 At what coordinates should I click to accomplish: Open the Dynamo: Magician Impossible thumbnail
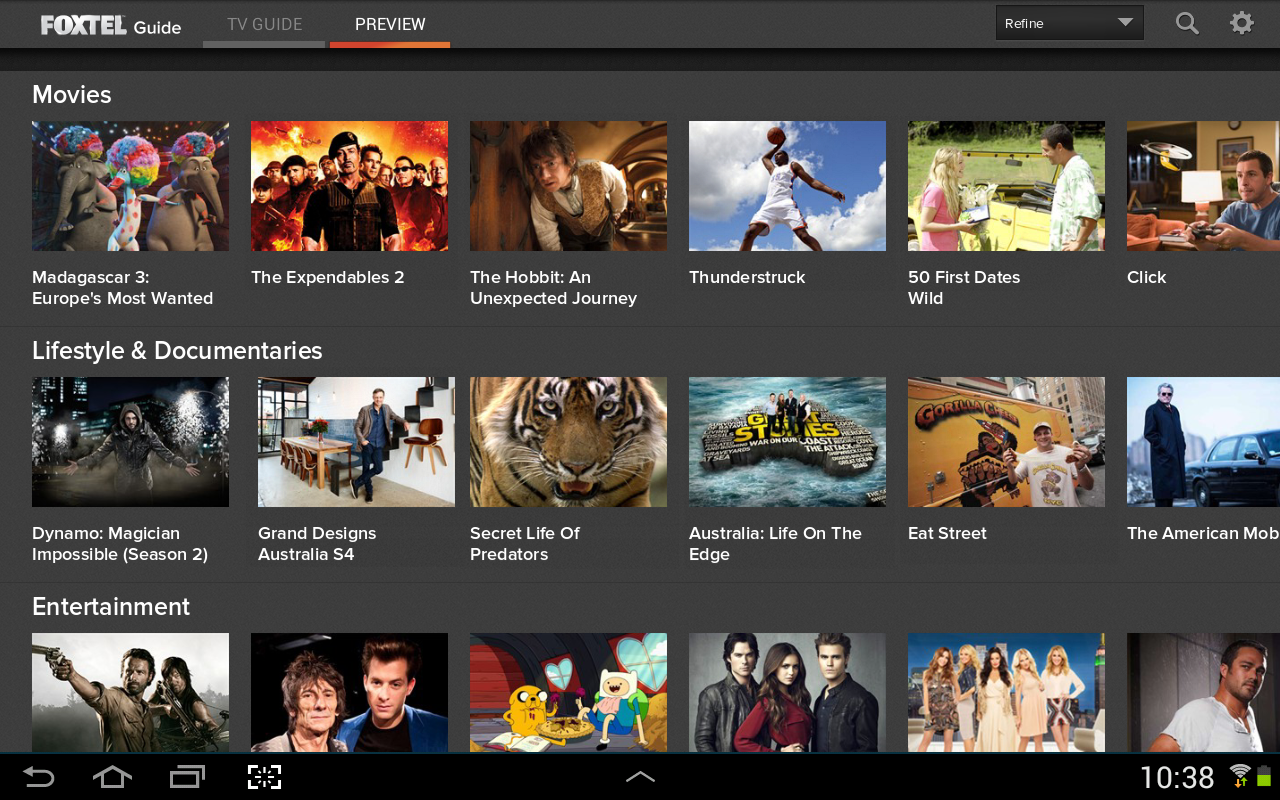click(x=130, y=442)
